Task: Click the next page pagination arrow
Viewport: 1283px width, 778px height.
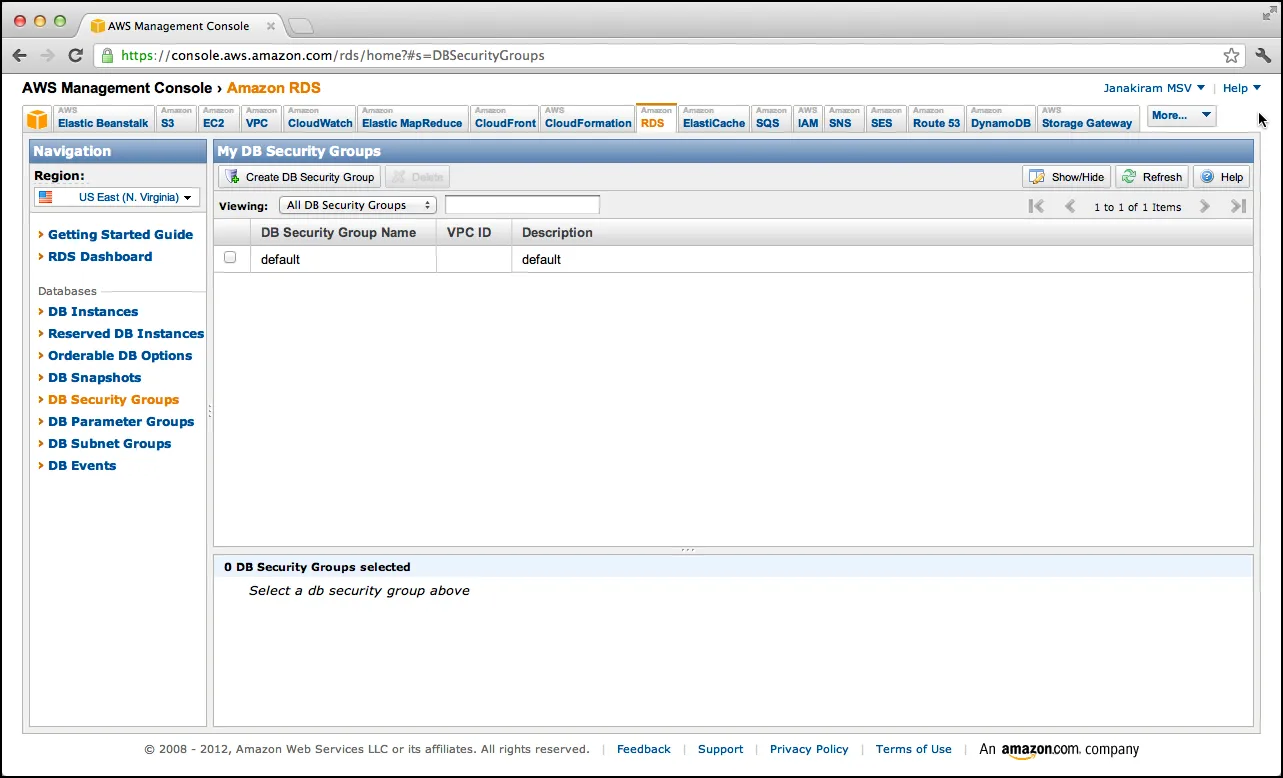Action: tap(1205, 206)
